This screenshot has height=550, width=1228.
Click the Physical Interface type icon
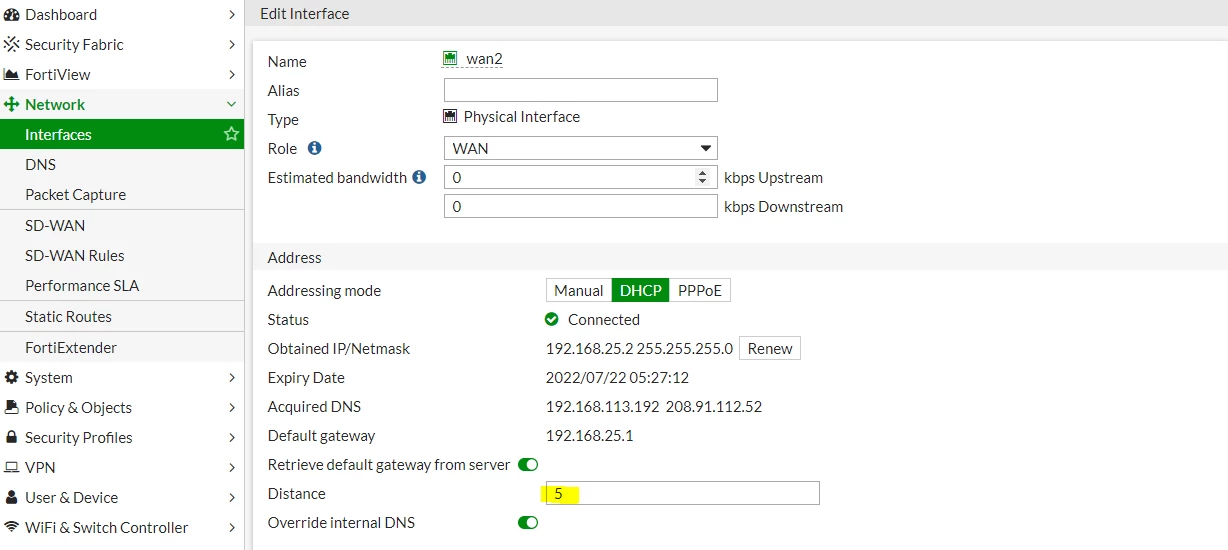pos(450,117)
